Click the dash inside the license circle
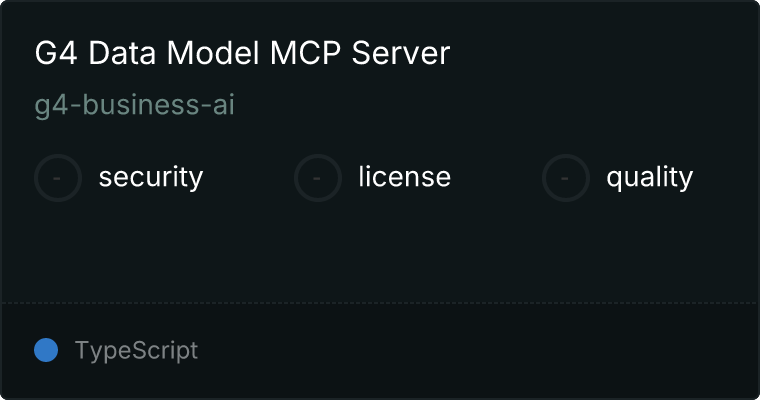 point(317,178)
